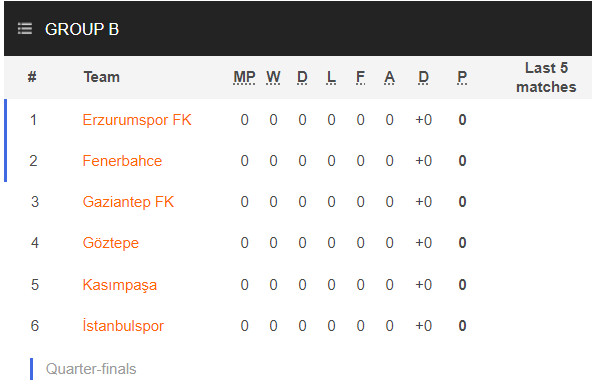Open the Göztepe team link
The image size is (592, 392).
(x=111, y=242)
